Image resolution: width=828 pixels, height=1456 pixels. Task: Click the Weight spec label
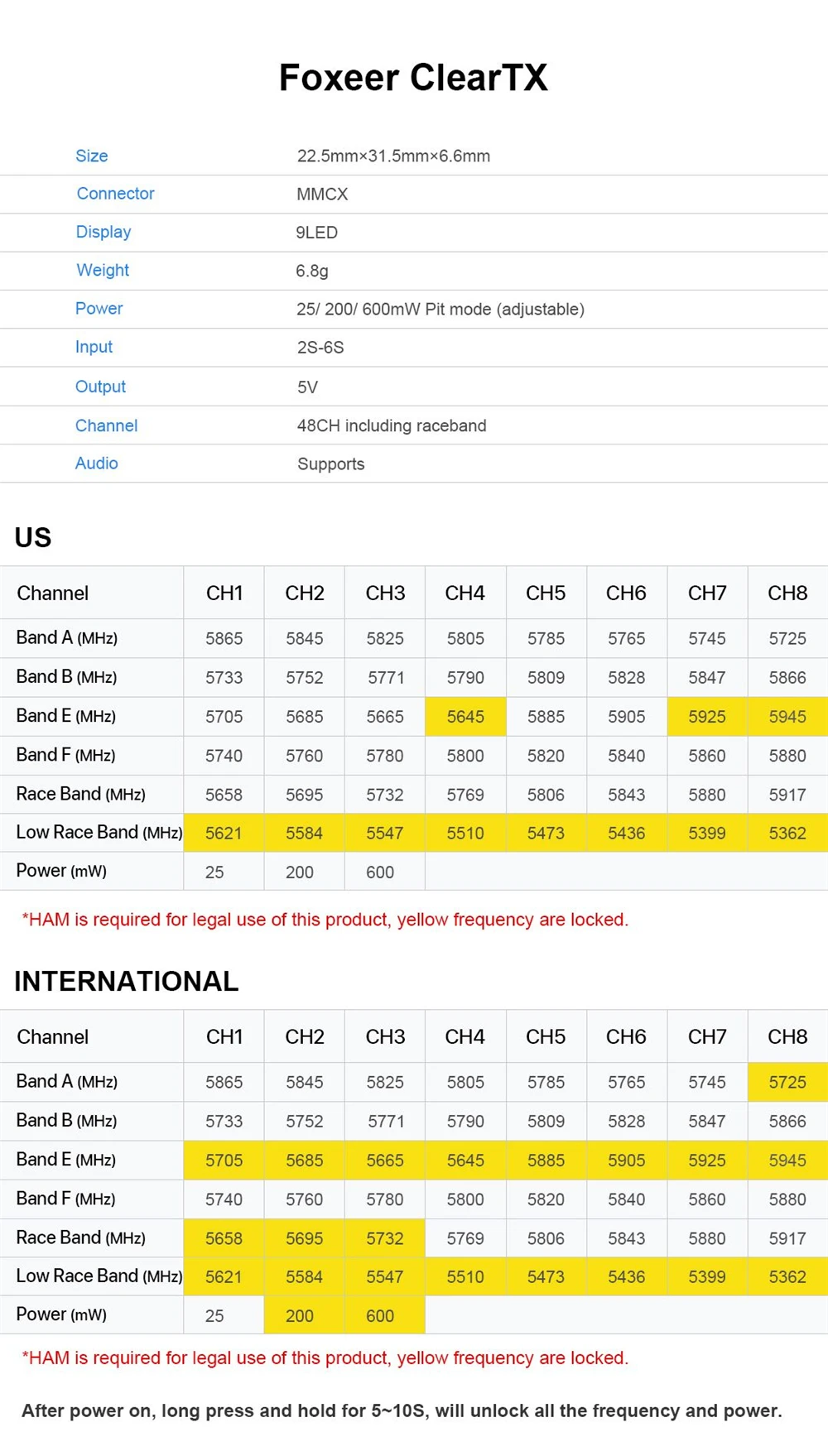point(103,270)
